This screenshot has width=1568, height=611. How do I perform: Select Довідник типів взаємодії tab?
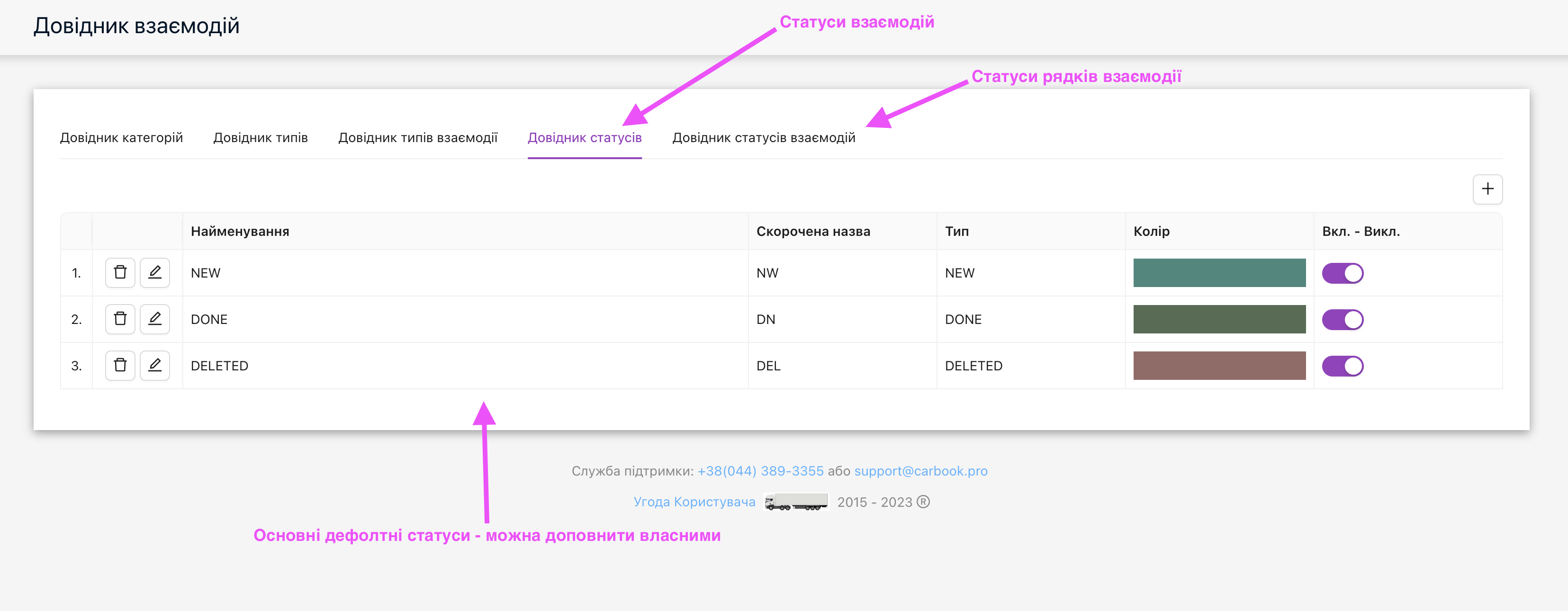point(417,137)
